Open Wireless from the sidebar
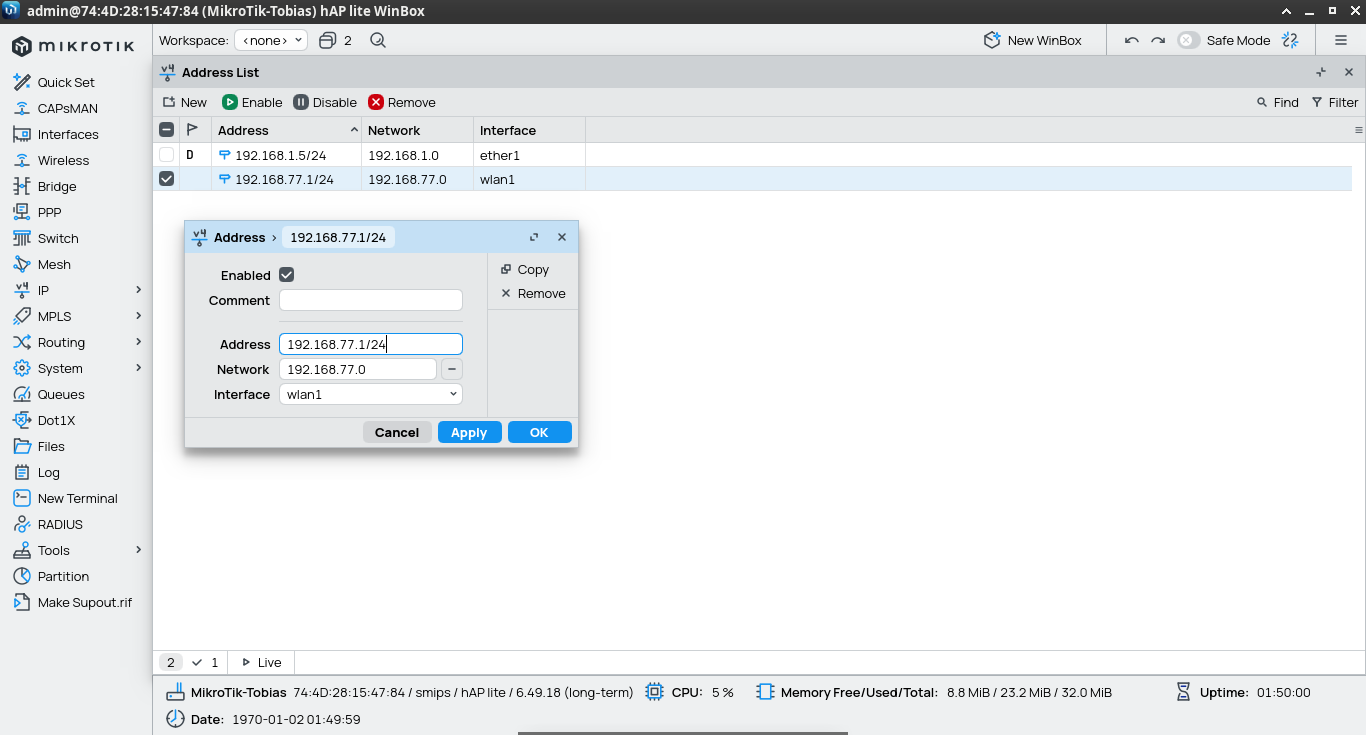The height and width of the screenshot is (735, 1366). click(x=63, y=160)
